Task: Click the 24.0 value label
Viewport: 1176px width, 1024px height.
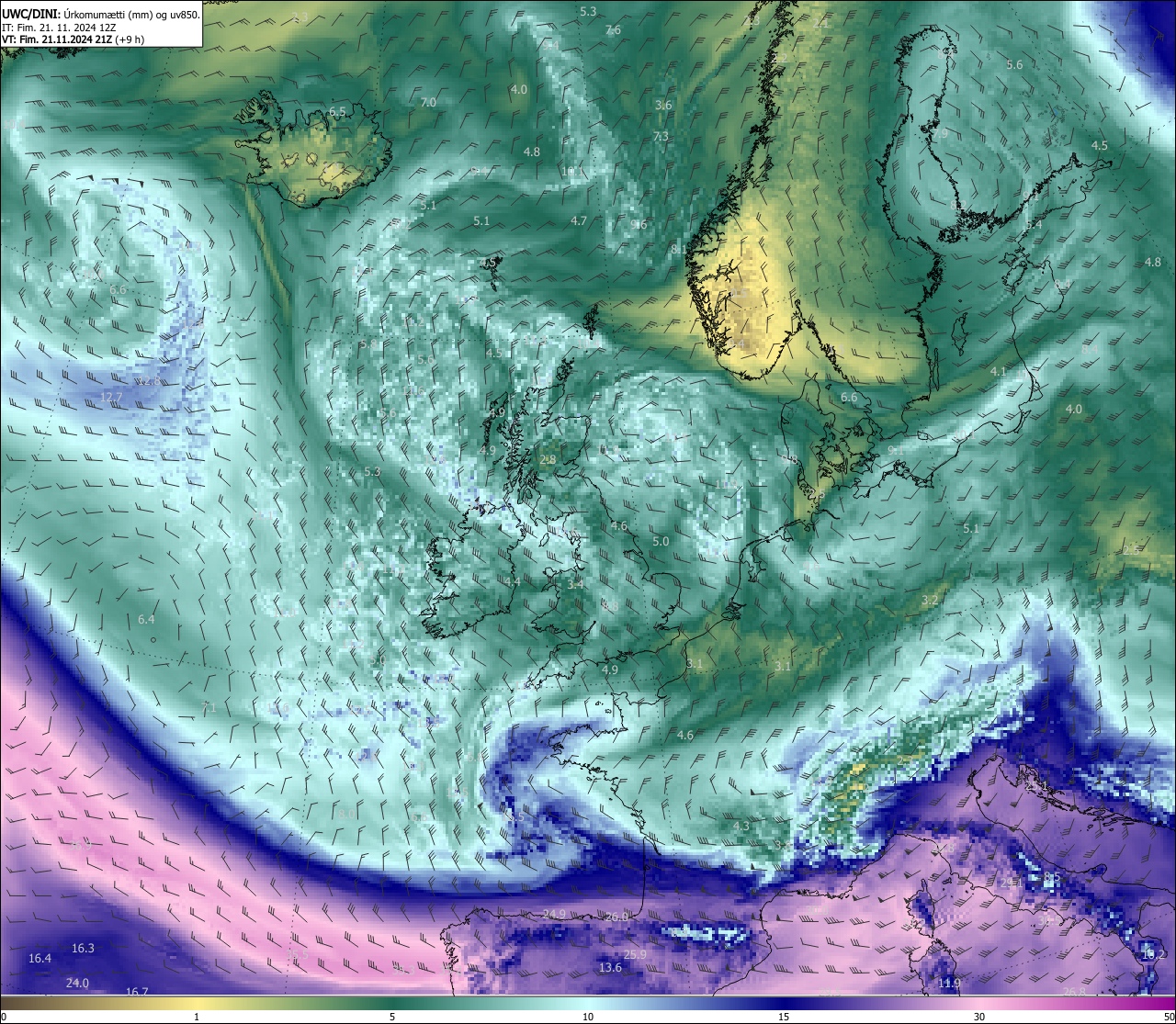Action: 77,984
